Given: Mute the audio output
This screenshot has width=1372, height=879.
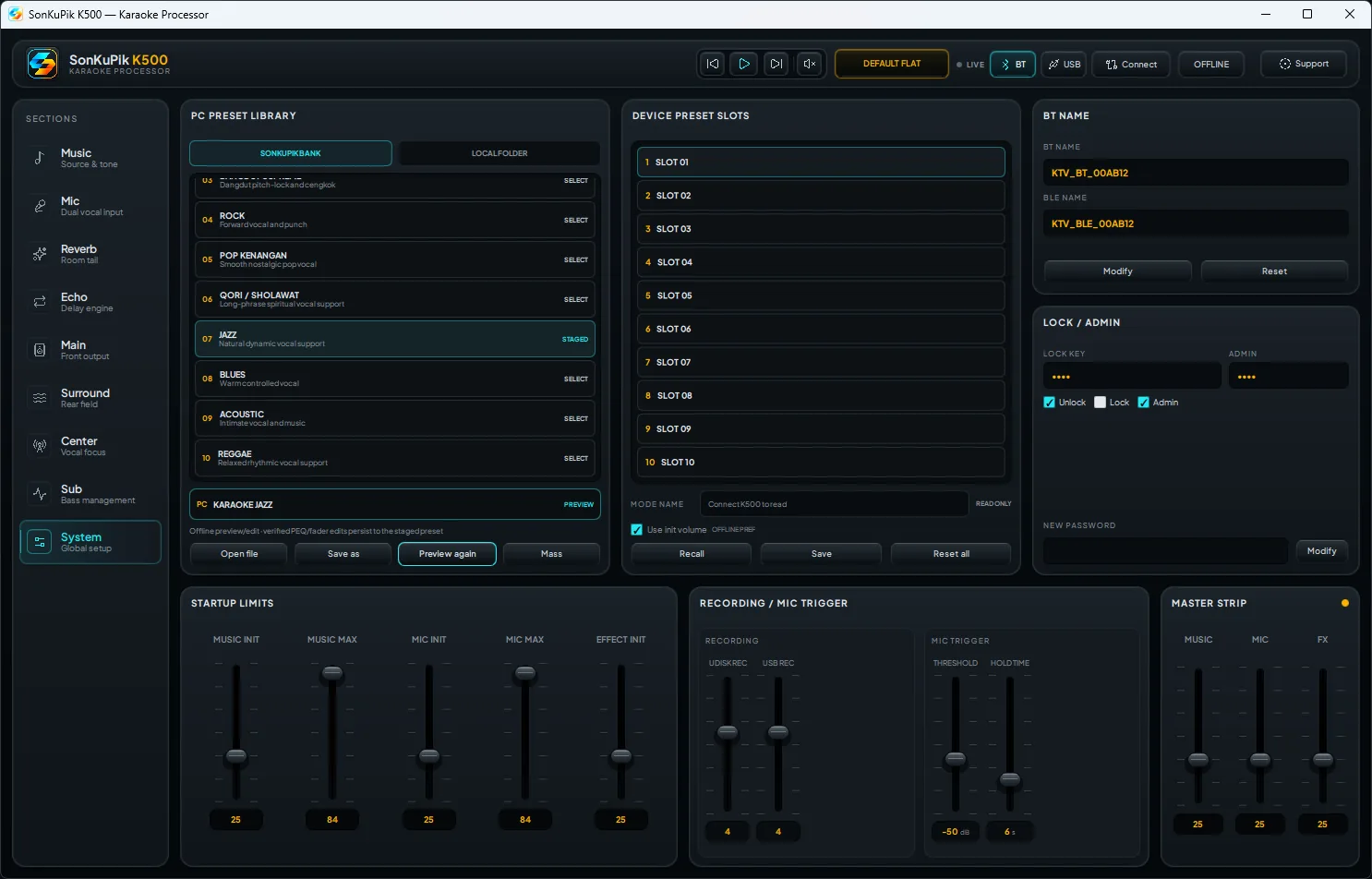Looking at the screenshot, I should pos(809,64).
